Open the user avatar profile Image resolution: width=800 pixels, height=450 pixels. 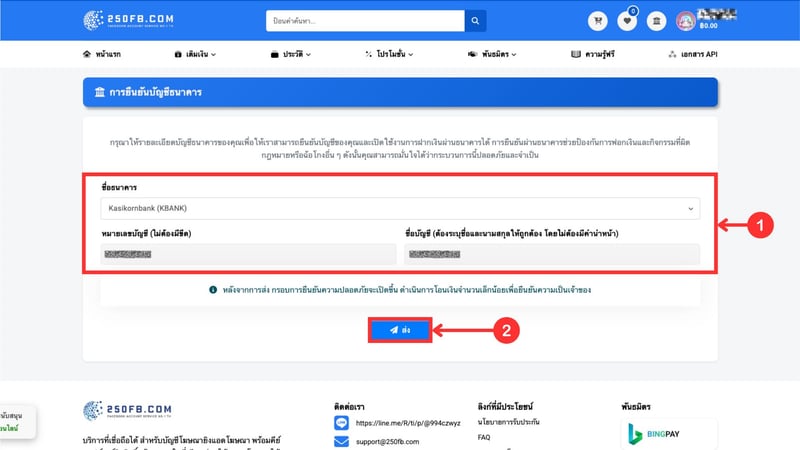click(x=686, y=20)
